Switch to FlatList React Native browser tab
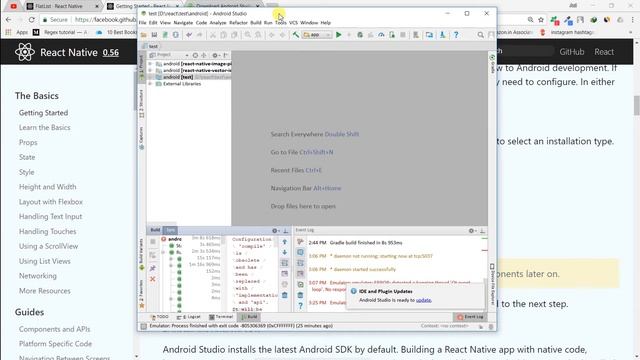640x360 pixels. point(63,6)
